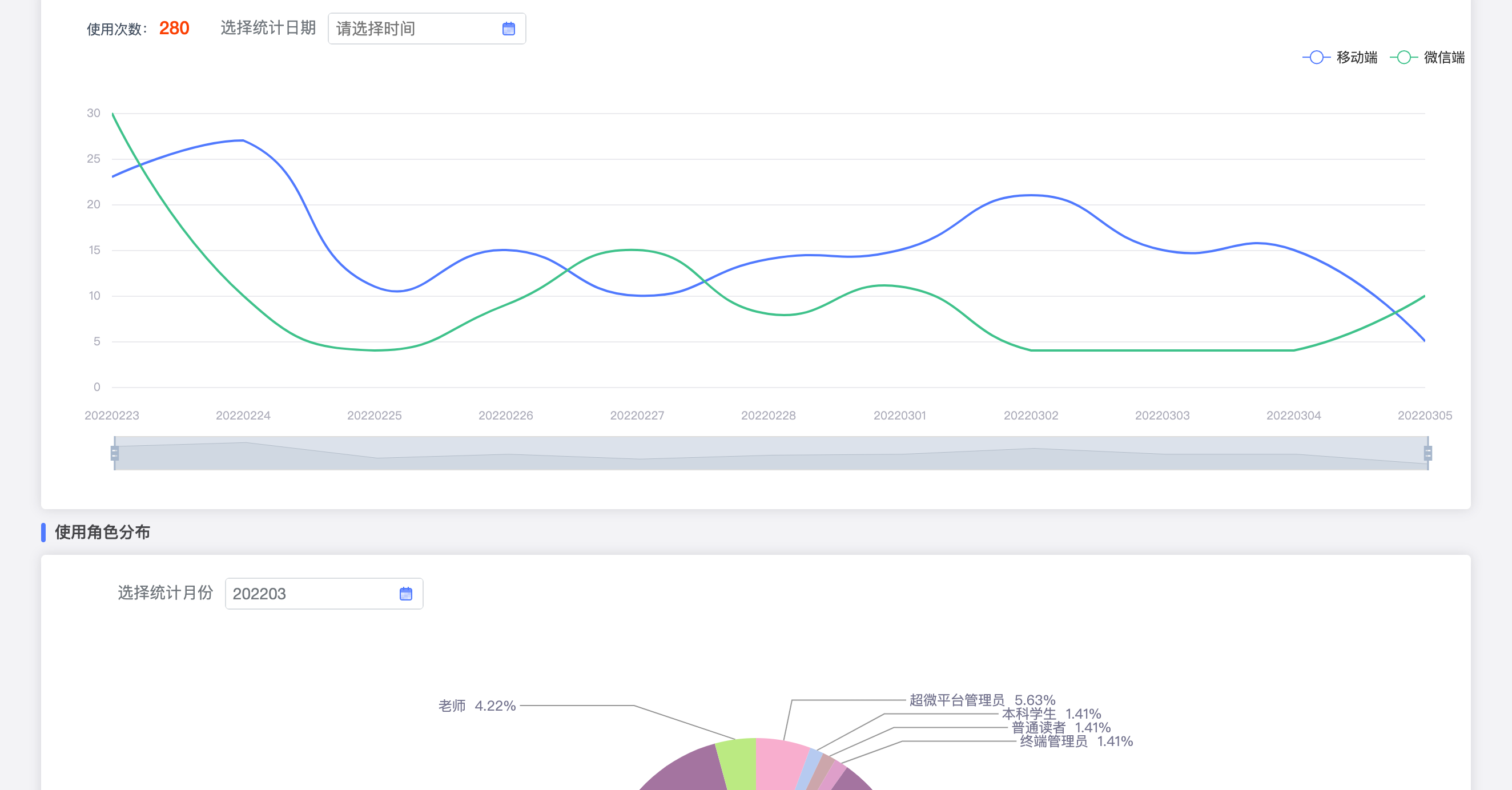The image size is (1512, 790).
Task: Toggle the 移动端 legend series
Action: point(1356,58)
